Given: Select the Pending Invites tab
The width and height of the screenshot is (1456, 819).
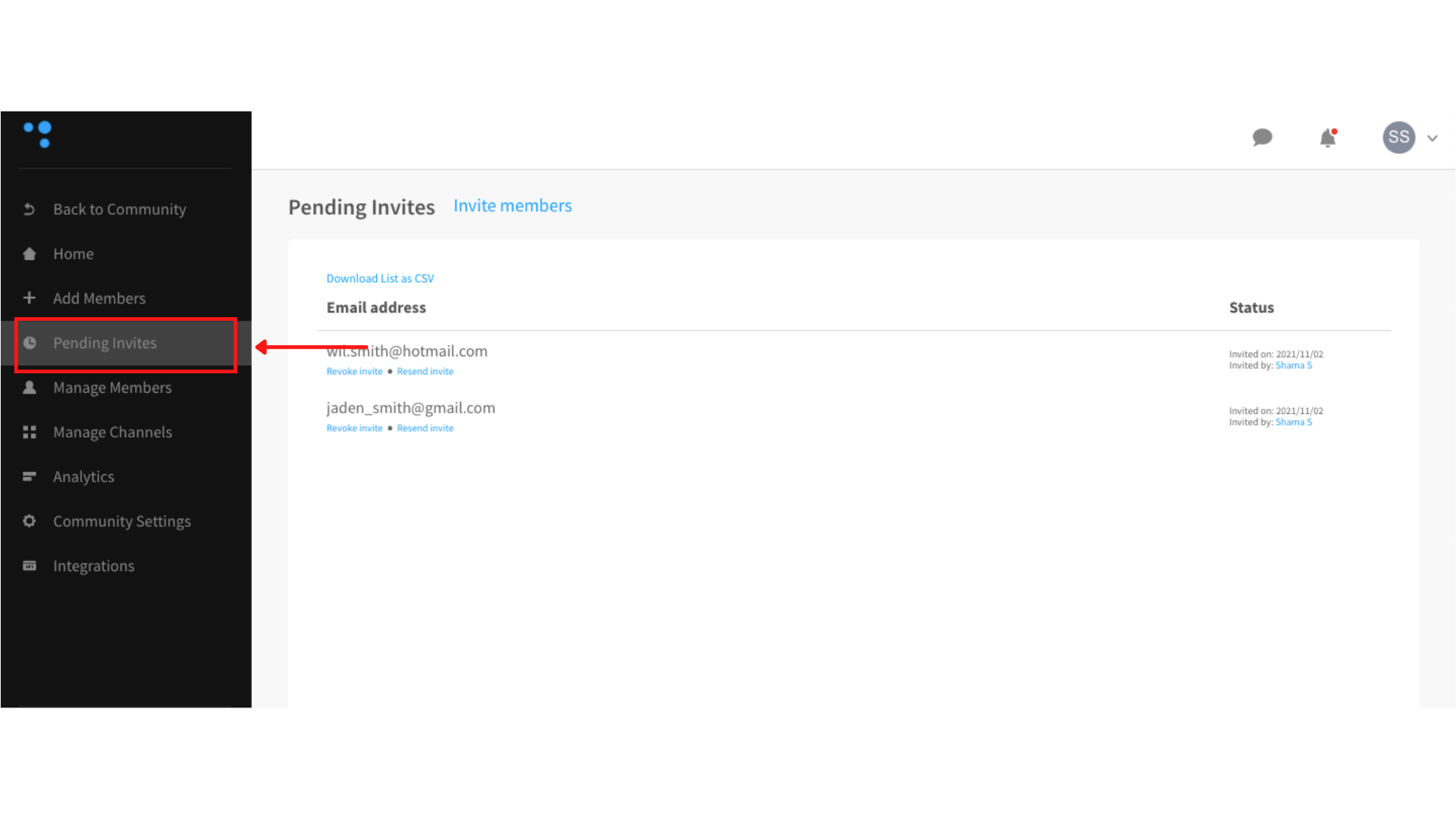Looking at the screenshot, I should tap(103, 342).
